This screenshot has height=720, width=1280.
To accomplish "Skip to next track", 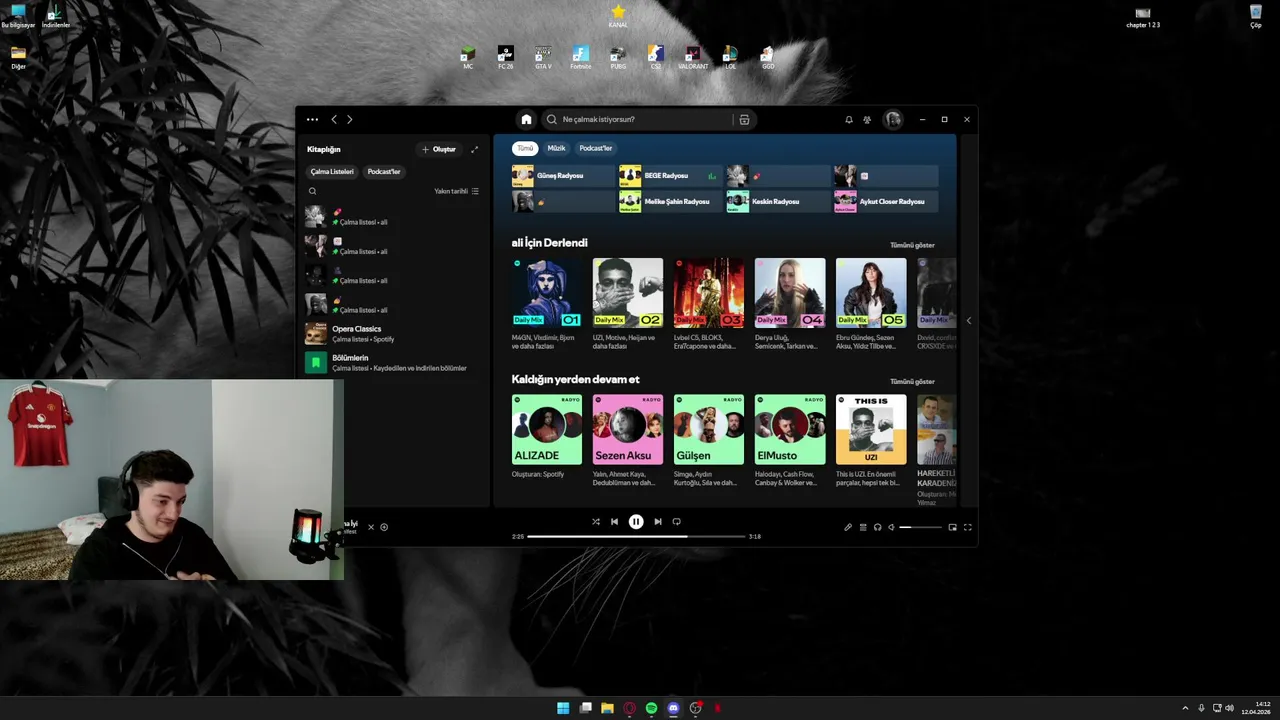I will coord(657,521).
